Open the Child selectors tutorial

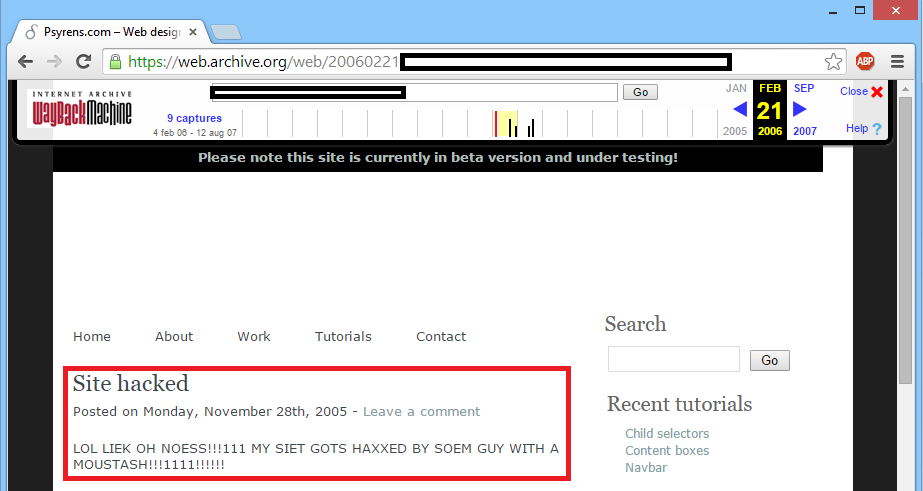pos(667,433)
